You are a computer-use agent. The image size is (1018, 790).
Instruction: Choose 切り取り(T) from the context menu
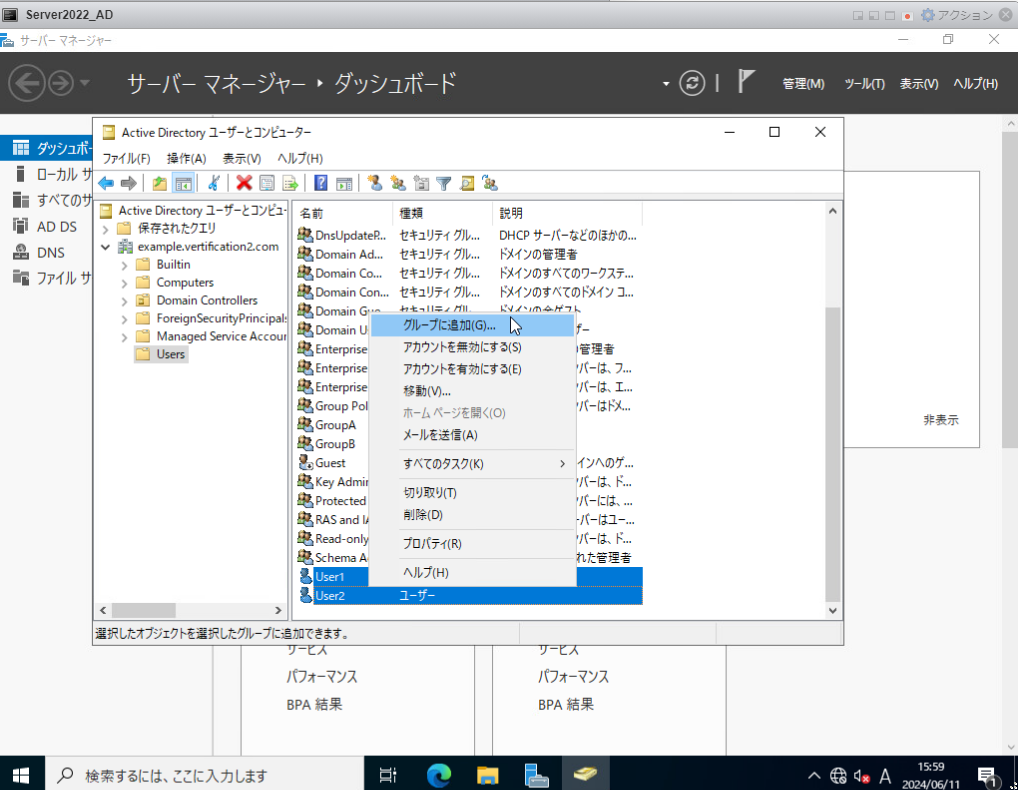point(473,493)
